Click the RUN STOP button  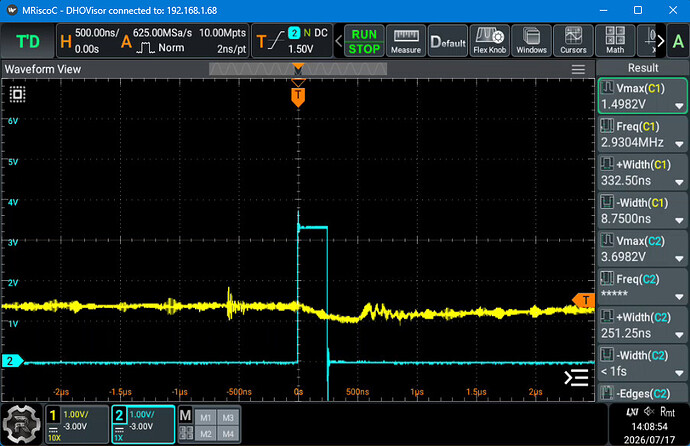(364, 41)
